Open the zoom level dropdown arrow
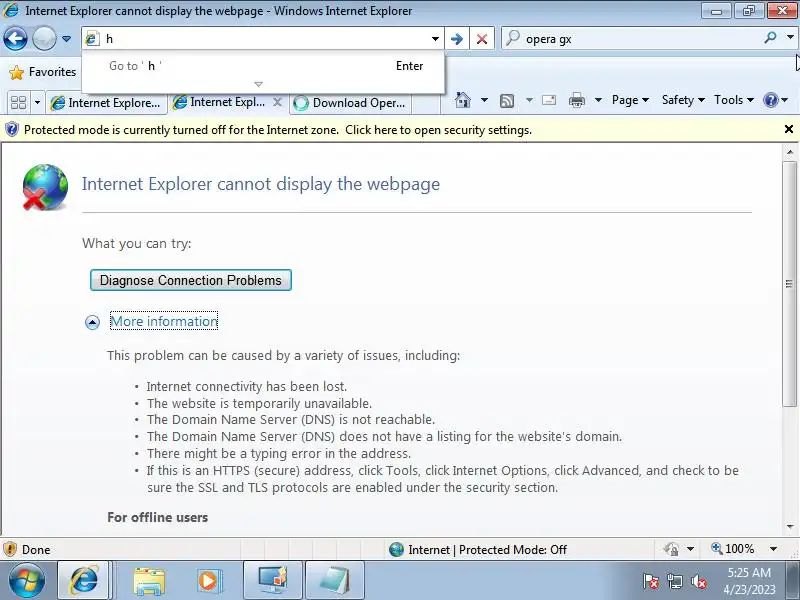Image resolution: width=800 pixels, height=600 pixels. click(x=773, y=549)
